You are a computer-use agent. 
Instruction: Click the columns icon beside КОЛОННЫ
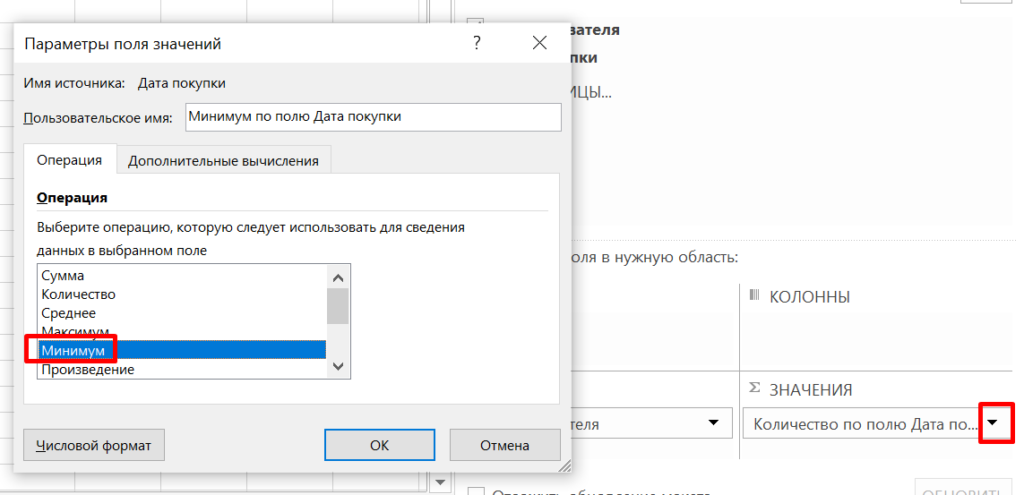click(755, 295)
